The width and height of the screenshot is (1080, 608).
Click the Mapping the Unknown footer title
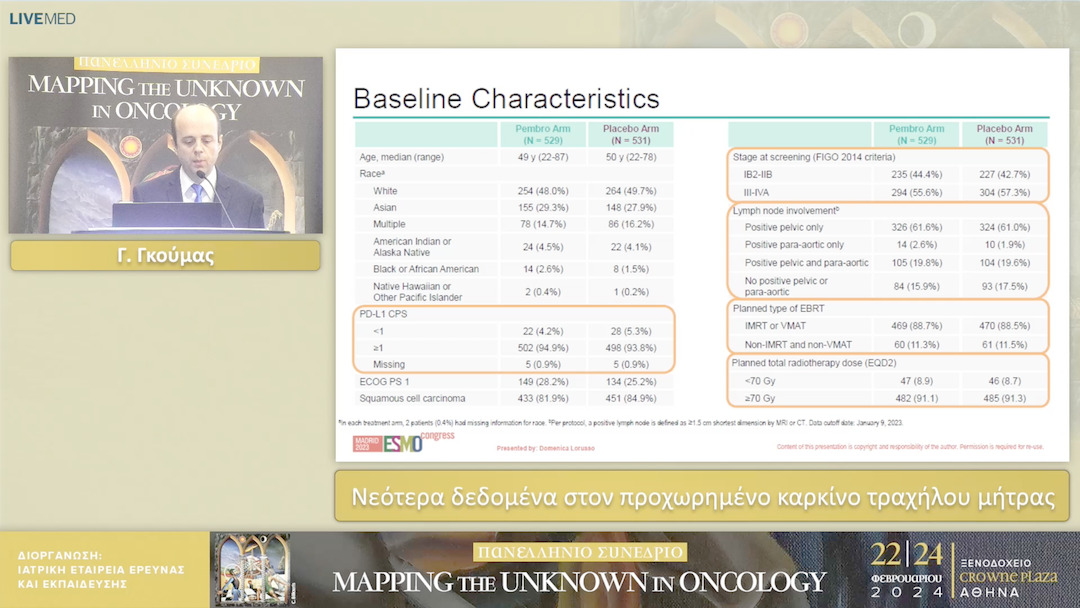pos(579,583)
